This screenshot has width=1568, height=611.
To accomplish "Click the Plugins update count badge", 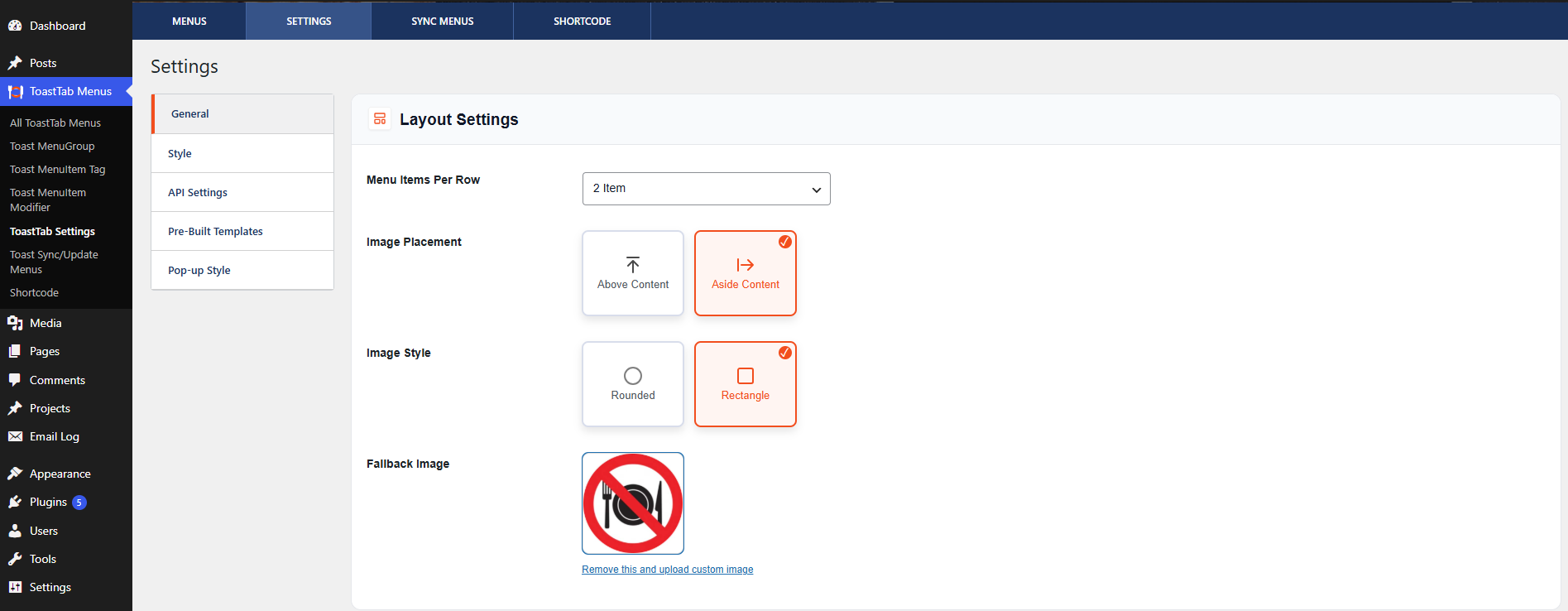I will pyautogui.click(x=79, y=503).
